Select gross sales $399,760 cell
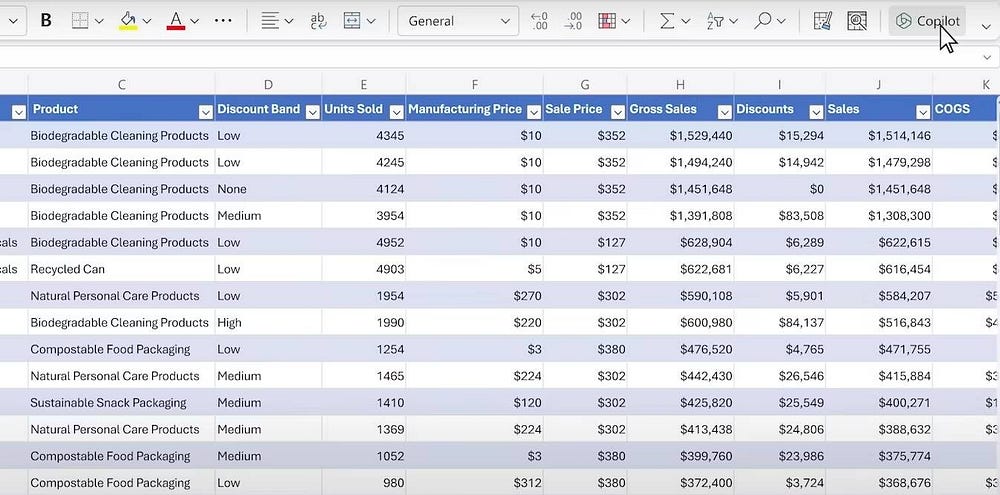This screenshot has width=1000, height=495. point(680,456)
